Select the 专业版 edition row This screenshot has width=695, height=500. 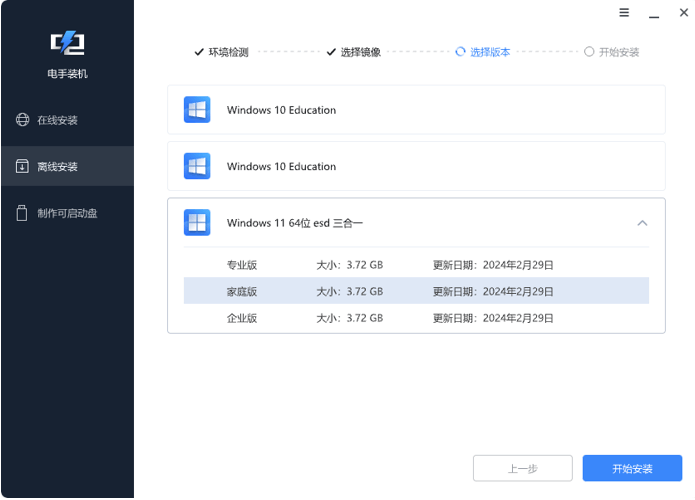tap(416, 265)
